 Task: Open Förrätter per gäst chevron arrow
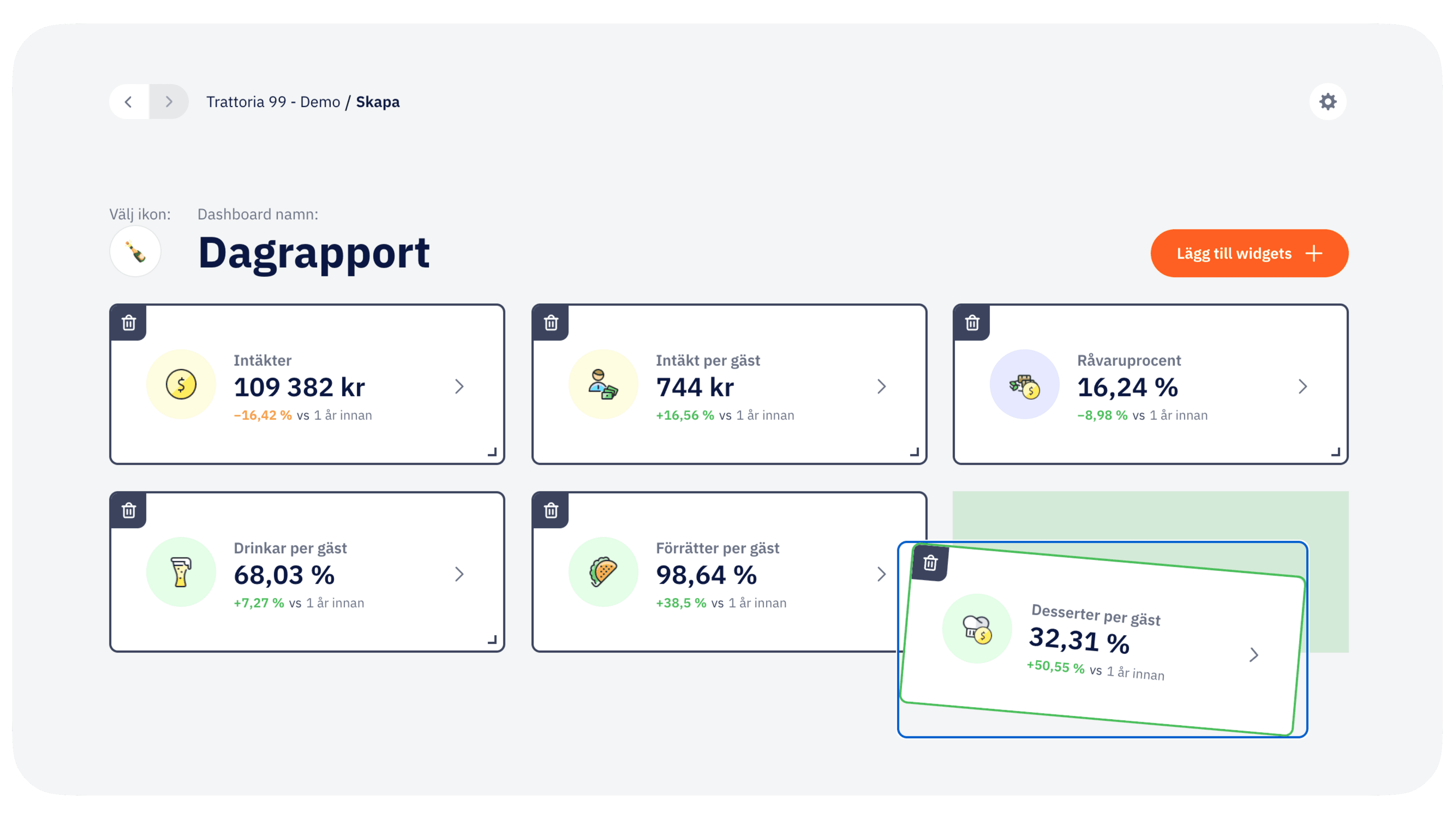pyautogui.click(x=882, y=574)
